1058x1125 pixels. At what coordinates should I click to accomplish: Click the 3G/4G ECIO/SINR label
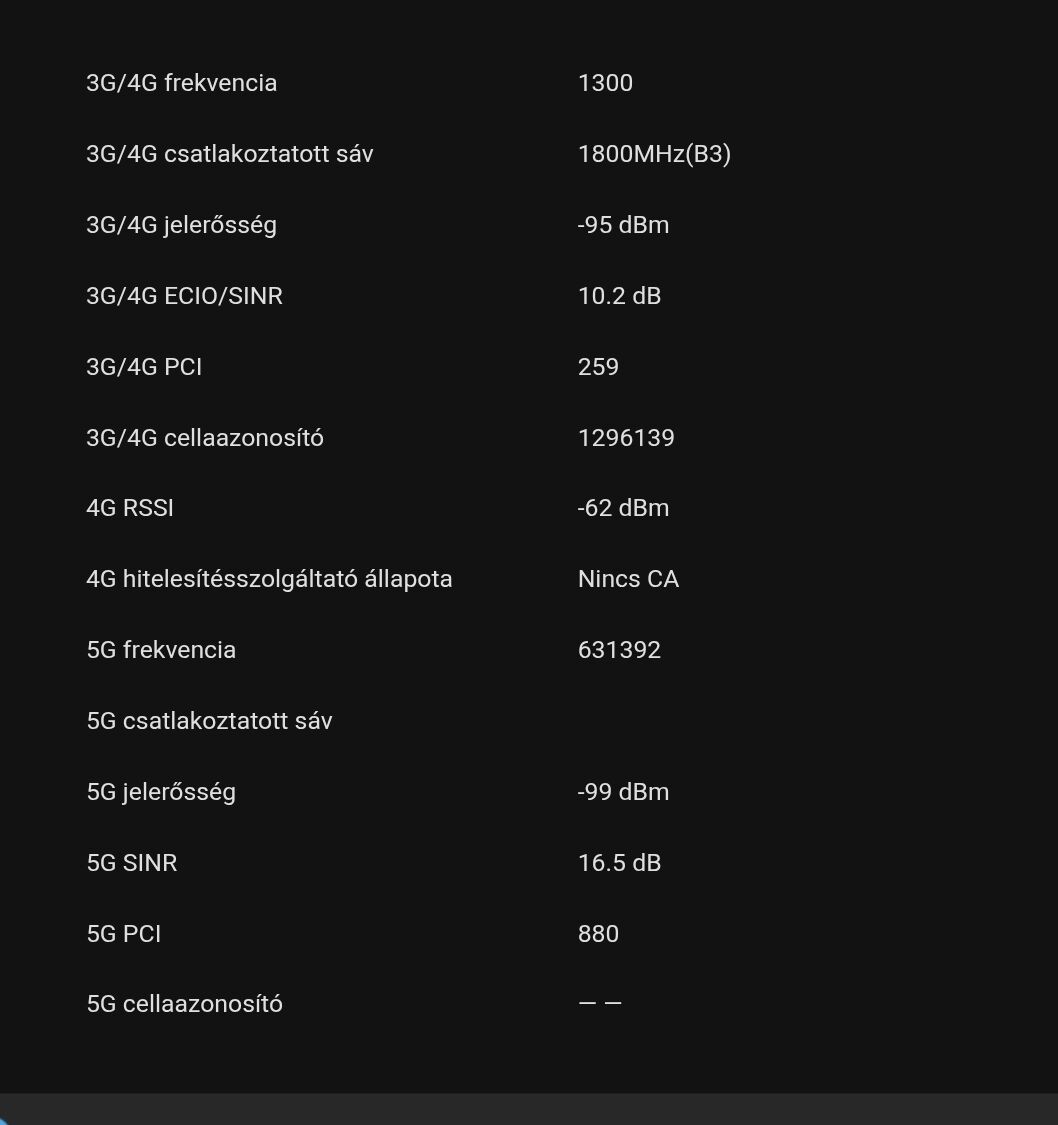pos(184,296)
